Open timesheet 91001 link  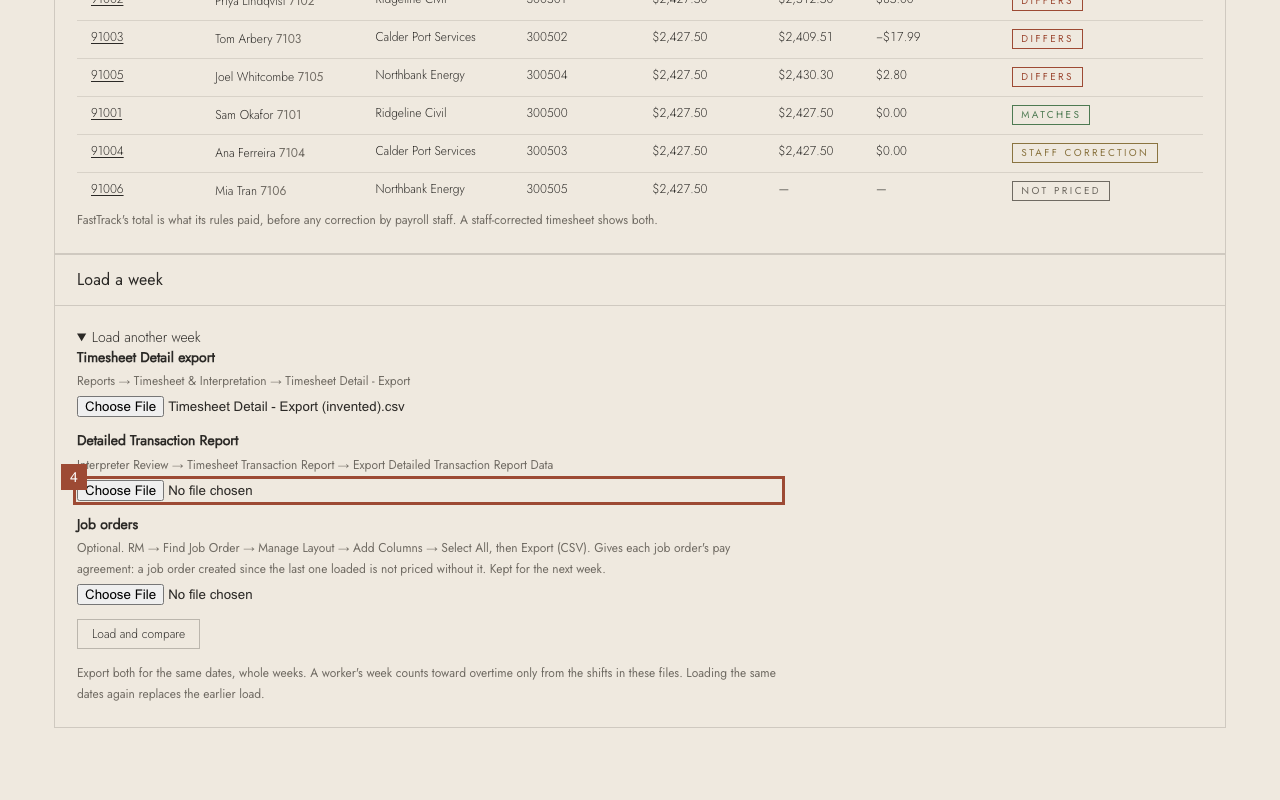coord(106,113)
